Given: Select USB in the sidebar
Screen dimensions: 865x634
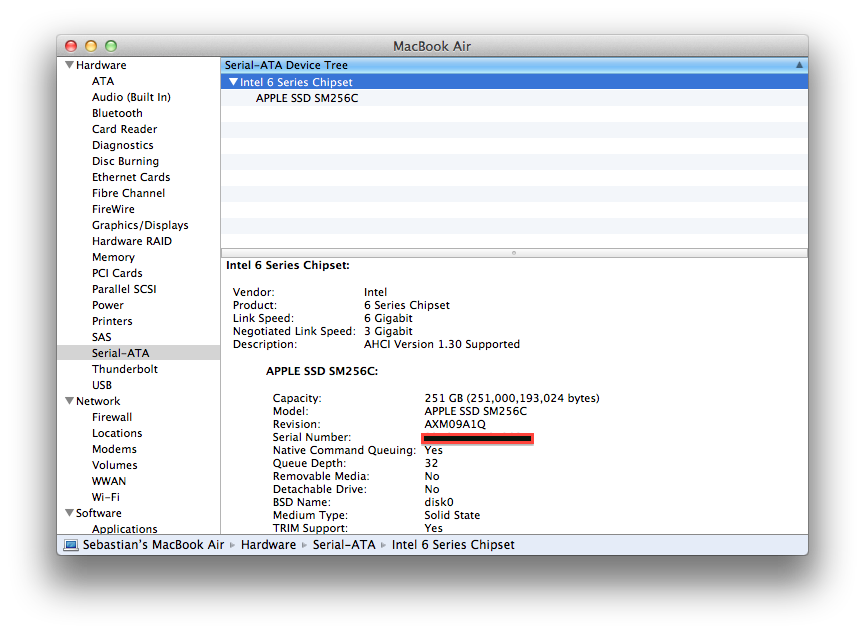Looking at the screenshot, I should click(x=102, y=385).
